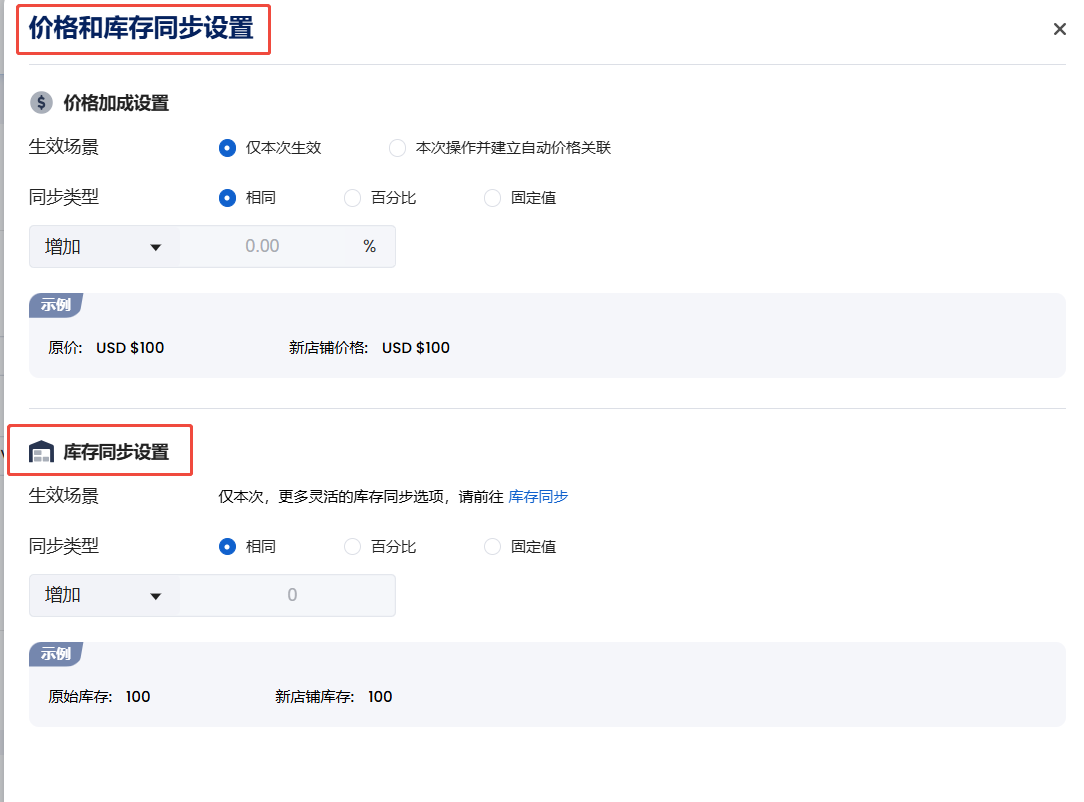Viewport: 1084px width, 802px height.
Task: Open the 库存同步 link
Action: (538, 496)
